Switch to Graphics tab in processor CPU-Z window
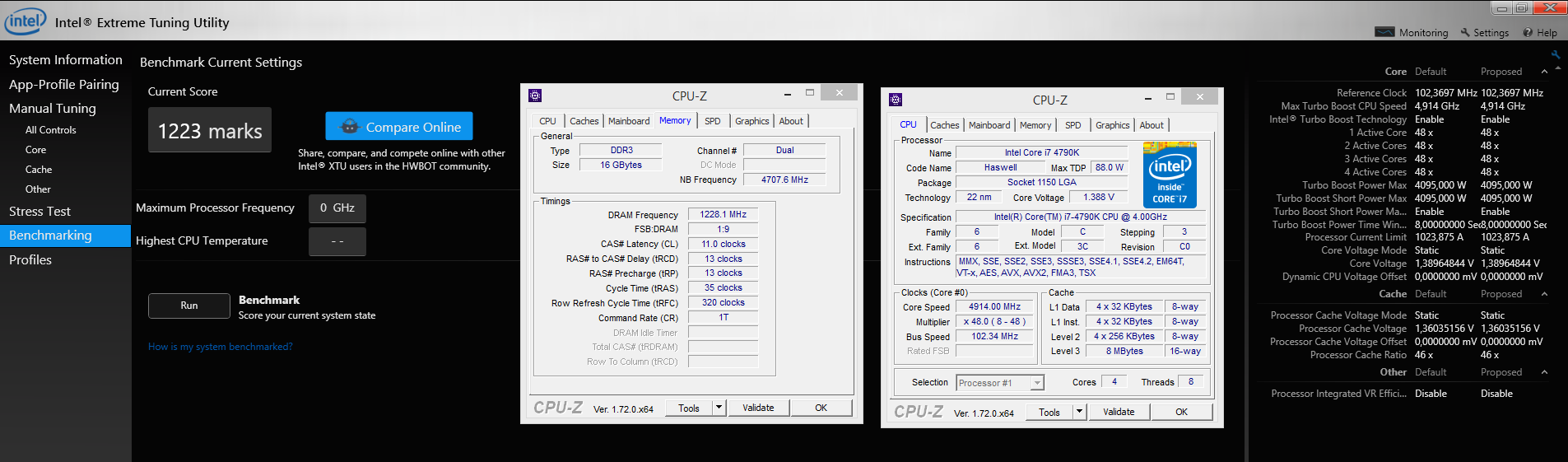Viewport: 1568px width, 462px height. pyautogui.click(x=1113, y=125)
